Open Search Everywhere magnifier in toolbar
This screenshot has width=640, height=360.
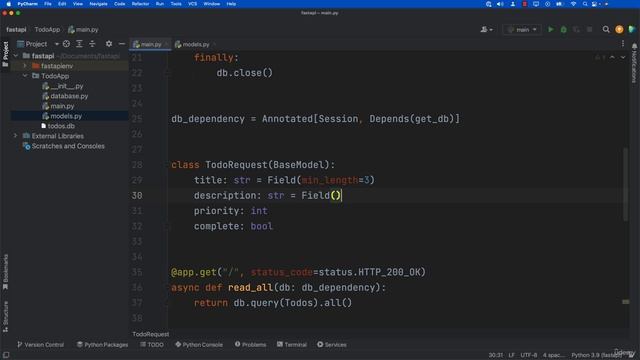tap(606, 29)
